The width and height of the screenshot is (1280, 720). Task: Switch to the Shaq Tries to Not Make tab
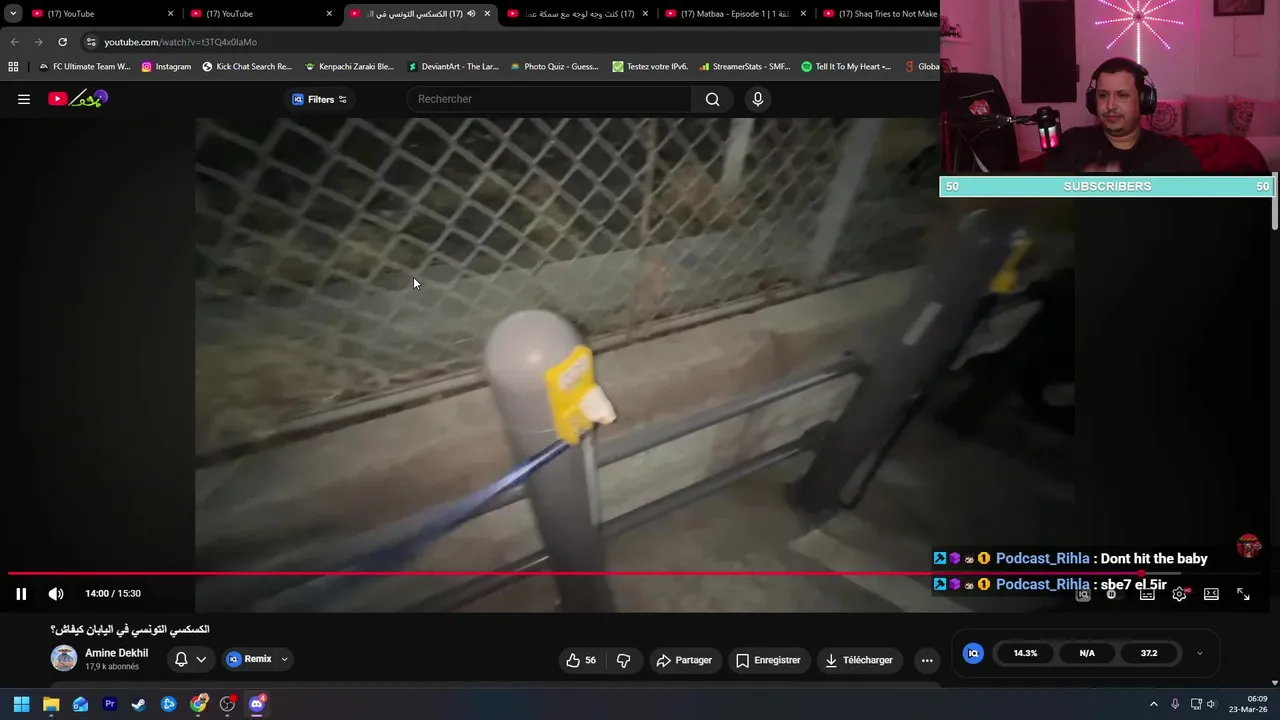coord(878,14)
